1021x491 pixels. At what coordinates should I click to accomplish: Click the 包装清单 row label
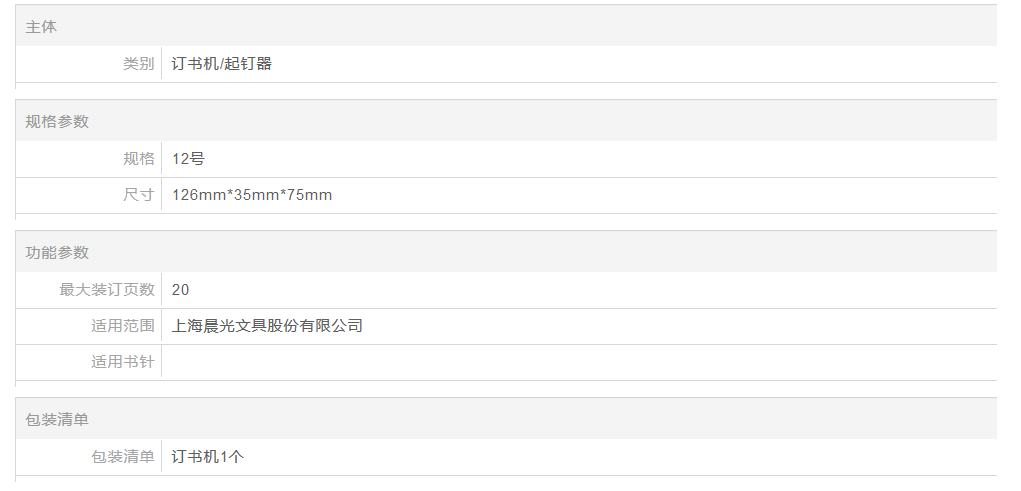tap(123, 456)
